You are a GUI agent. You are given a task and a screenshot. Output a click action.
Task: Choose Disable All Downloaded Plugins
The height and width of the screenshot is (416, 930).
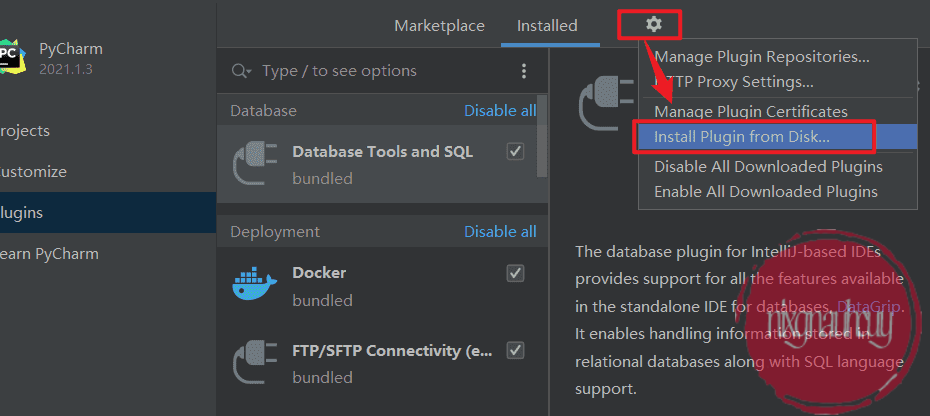tap(768, 167)
